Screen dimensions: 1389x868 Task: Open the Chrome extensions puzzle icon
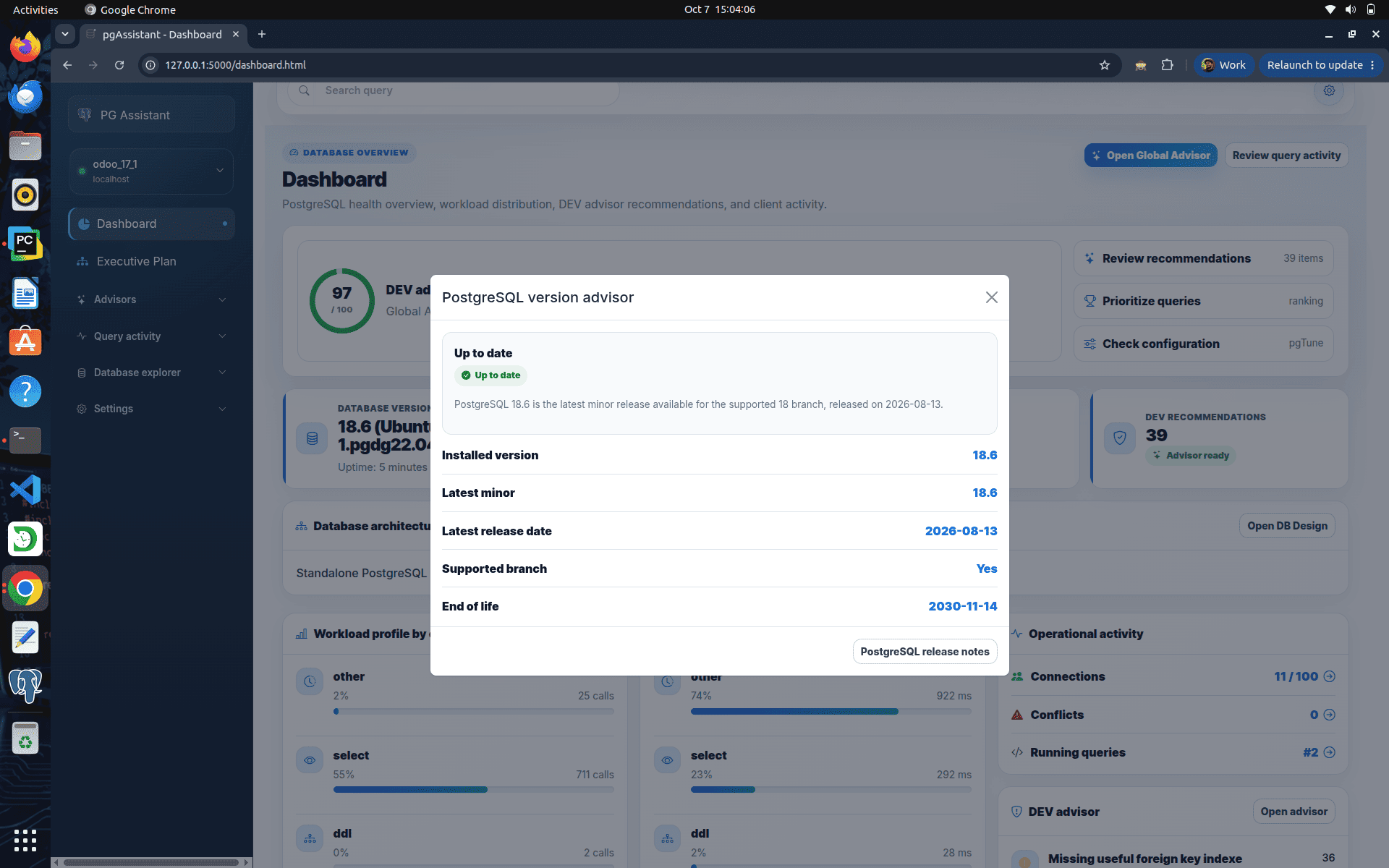[x=1167, y=65]
